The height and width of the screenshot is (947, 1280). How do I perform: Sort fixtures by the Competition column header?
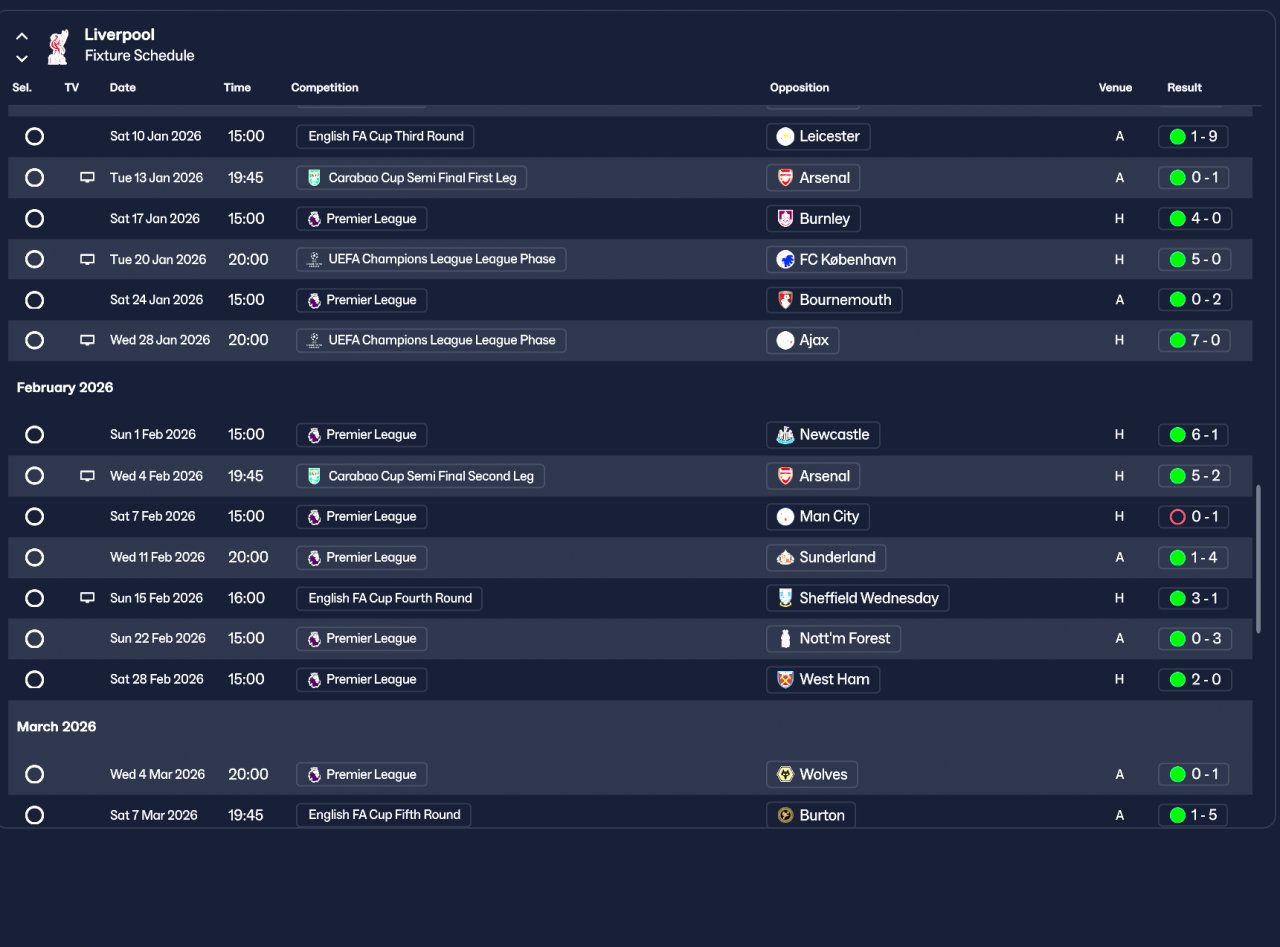click(325, 88)
